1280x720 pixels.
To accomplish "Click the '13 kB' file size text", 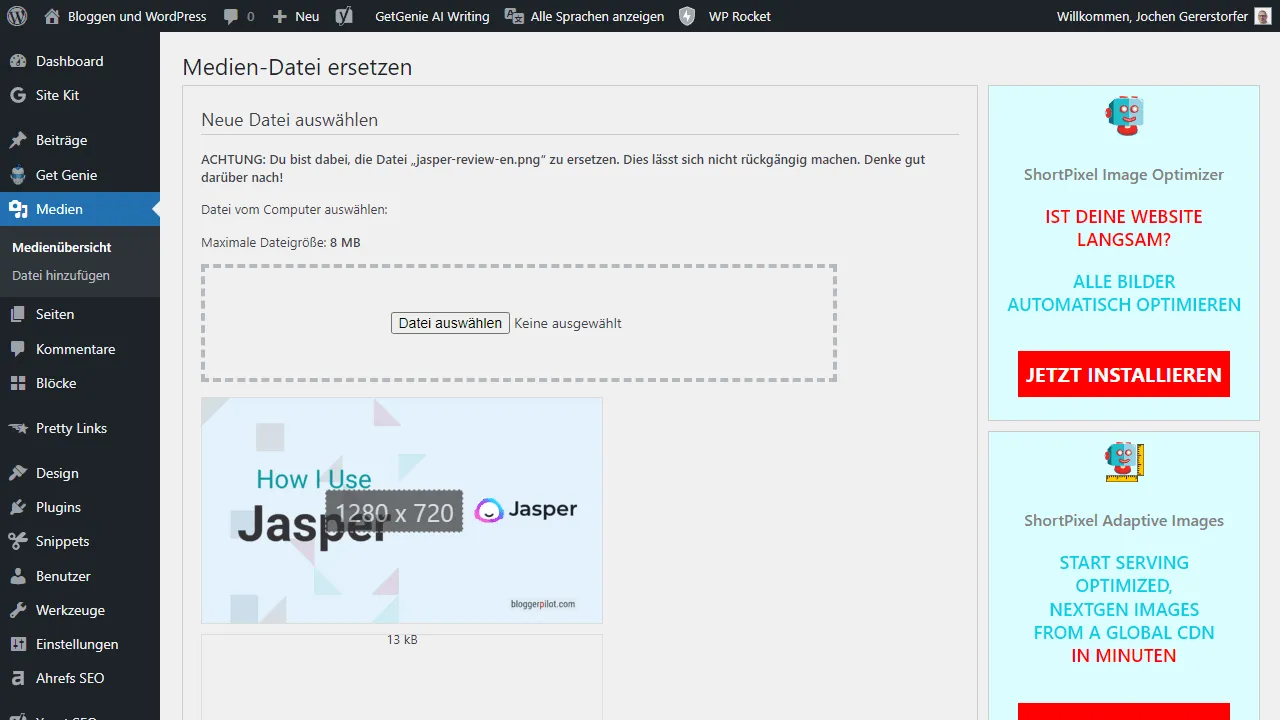I will point(402,639).
